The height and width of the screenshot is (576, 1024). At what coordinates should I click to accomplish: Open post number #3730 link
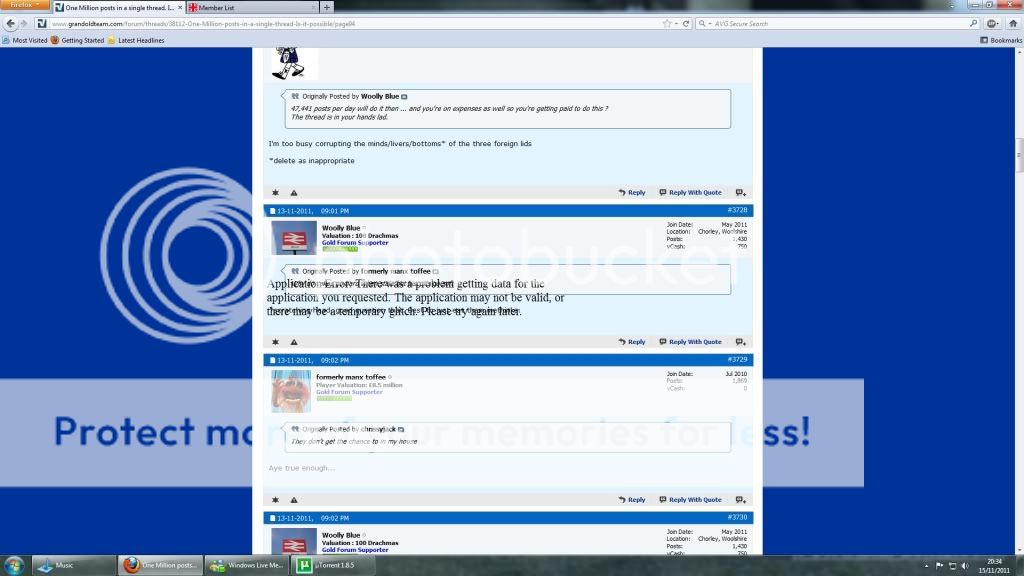737,517
